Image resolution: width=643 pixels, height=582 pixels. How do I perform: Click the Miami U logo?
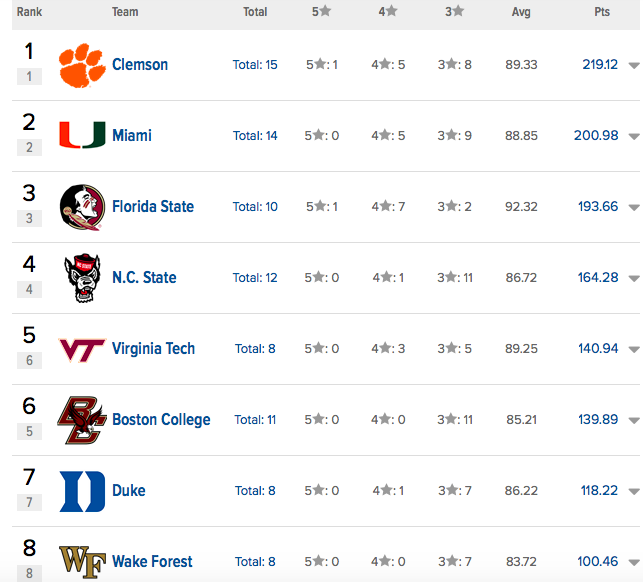[x=79, y=136]
